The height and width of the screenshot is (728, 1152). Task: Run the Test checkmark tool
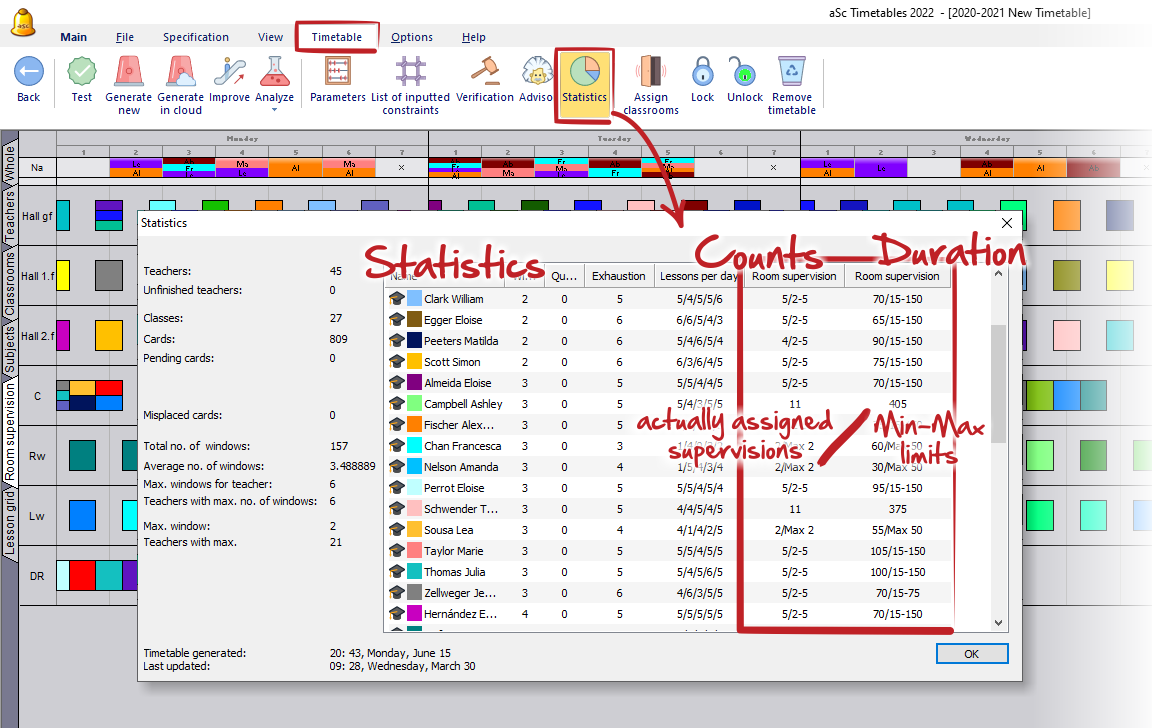82,72
